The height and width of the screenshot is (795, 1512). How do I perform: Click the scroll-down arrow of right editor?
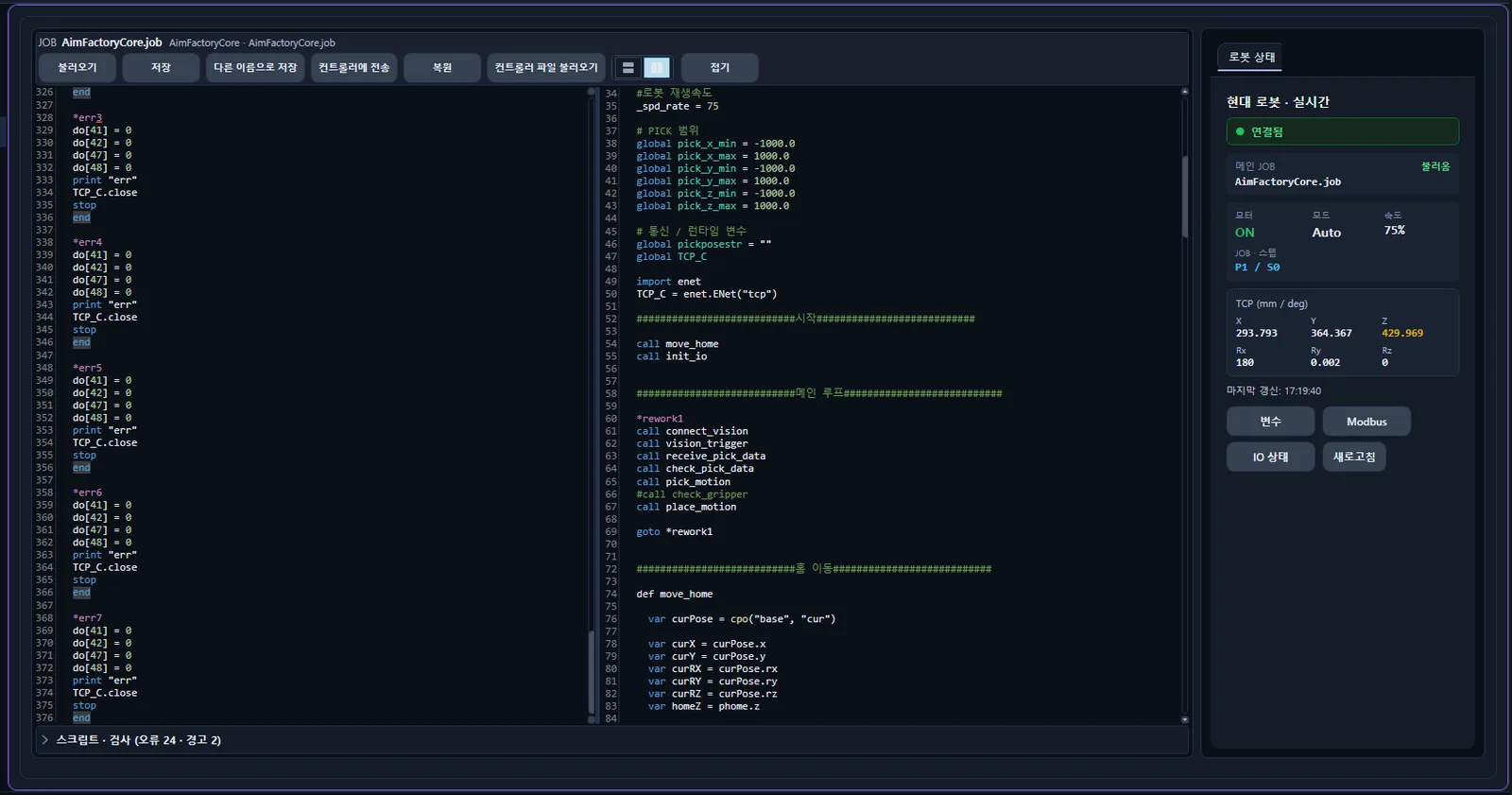pyautogui.click(x=1184, y=720)
